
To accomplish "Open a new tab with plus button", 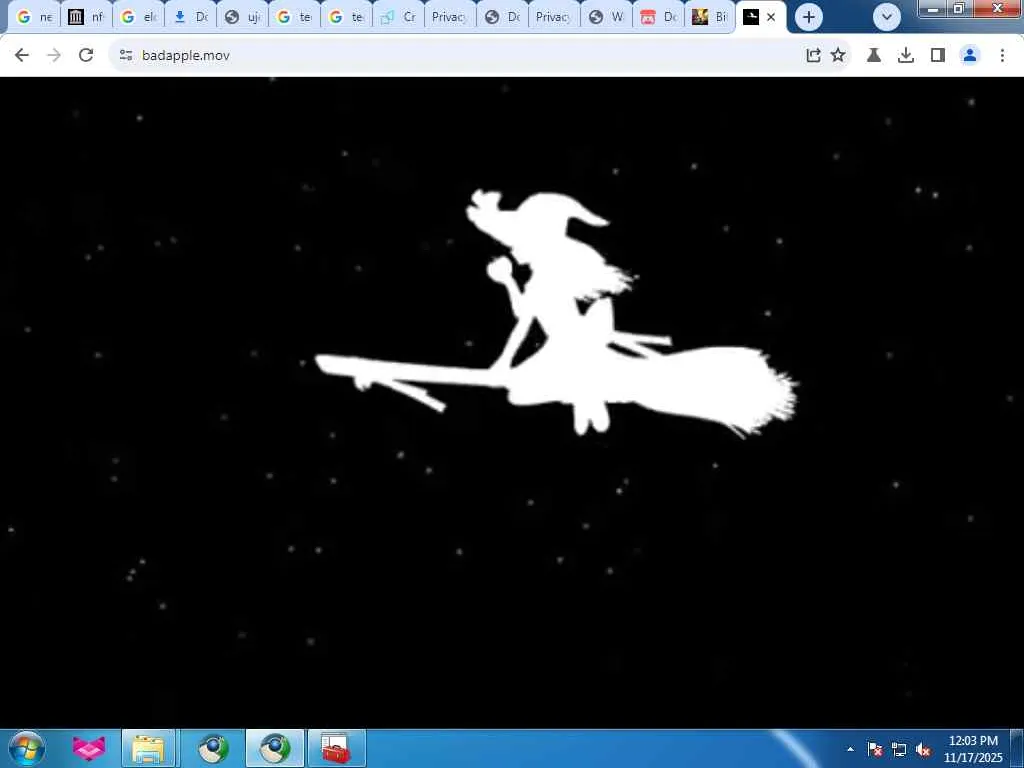I will (808, 17).
